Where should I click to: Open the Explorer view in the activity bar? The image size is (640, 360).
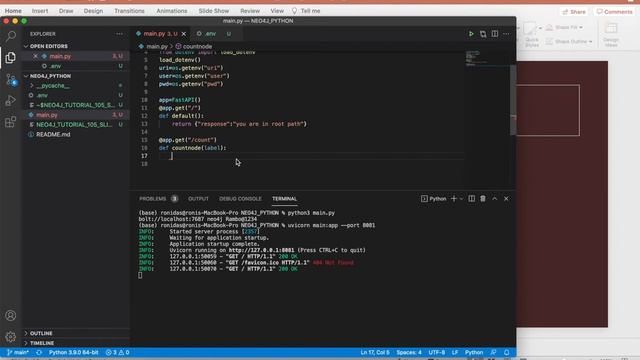pyautogui.click(x=11, y=58)
